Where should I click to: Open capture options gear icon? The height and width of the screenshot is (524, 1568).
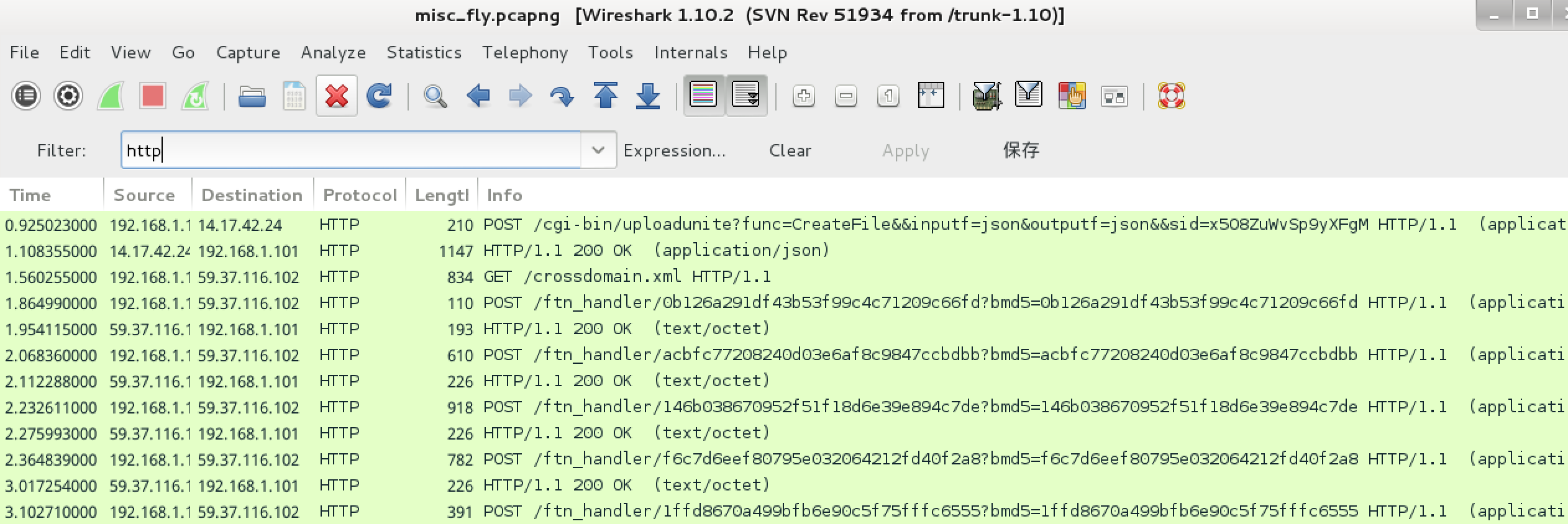tap(68, 96)
